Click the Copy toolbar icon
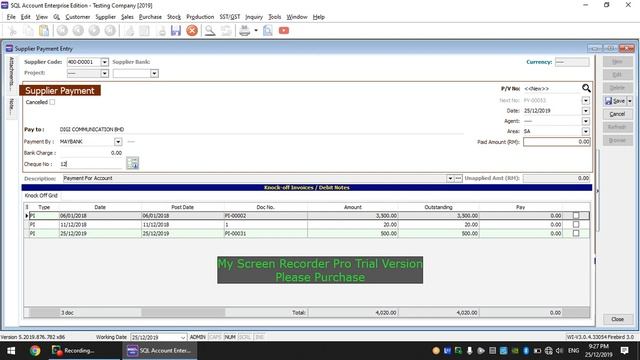 28,31
